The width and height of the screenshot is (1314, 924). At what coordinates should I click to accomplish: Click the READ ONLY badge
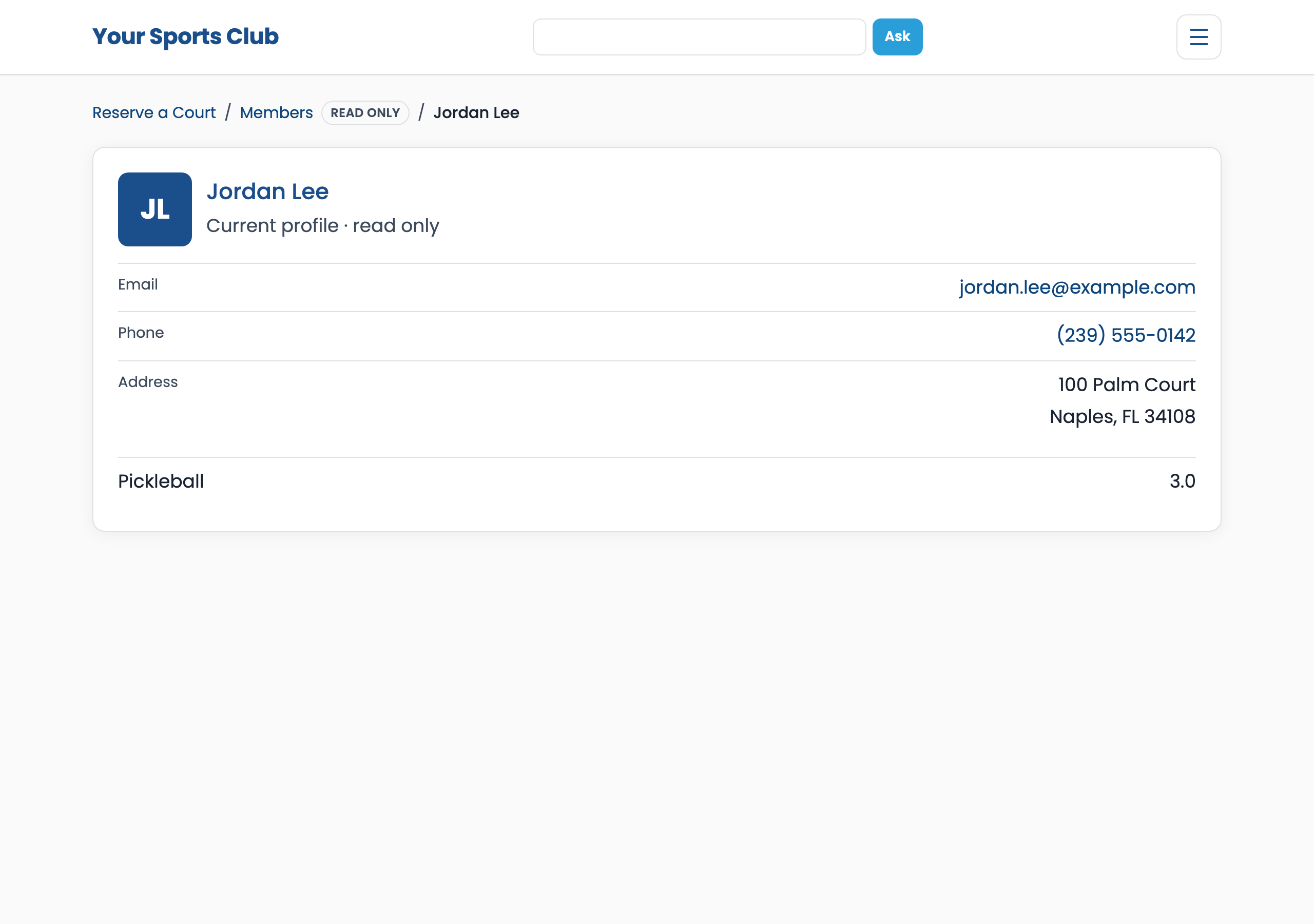coord(365,113)
